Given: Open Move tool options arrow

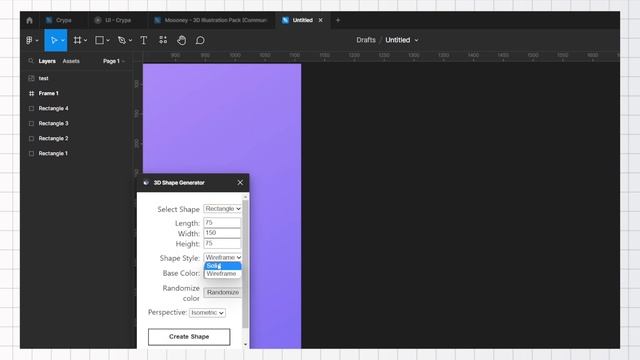Looking at the screenshot, I should (63, 40).
